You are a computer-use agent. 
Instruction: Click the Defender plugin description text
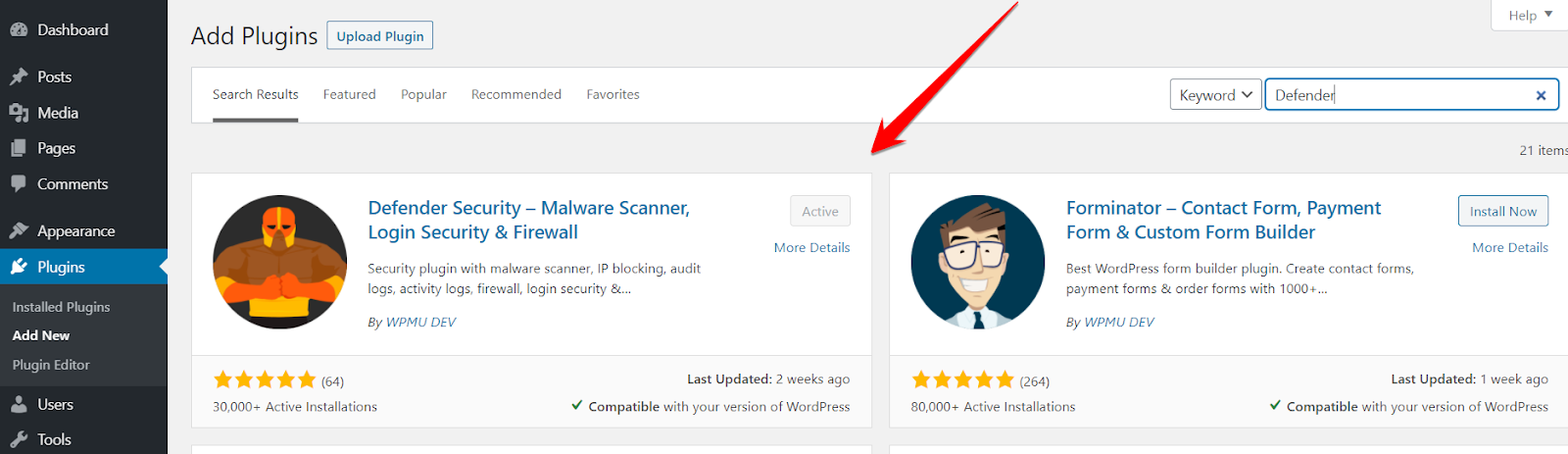(534, 278)
